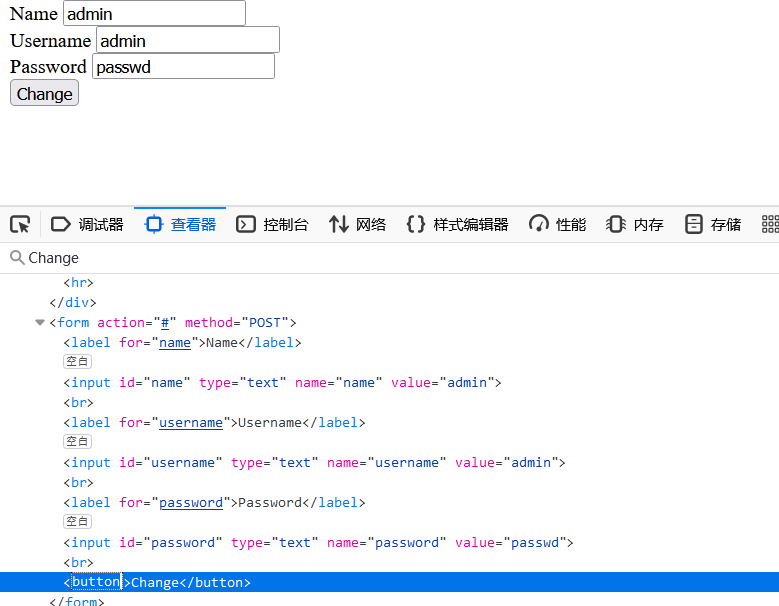
Task: Open the 网络 network panel
Action: coord(357,224)
